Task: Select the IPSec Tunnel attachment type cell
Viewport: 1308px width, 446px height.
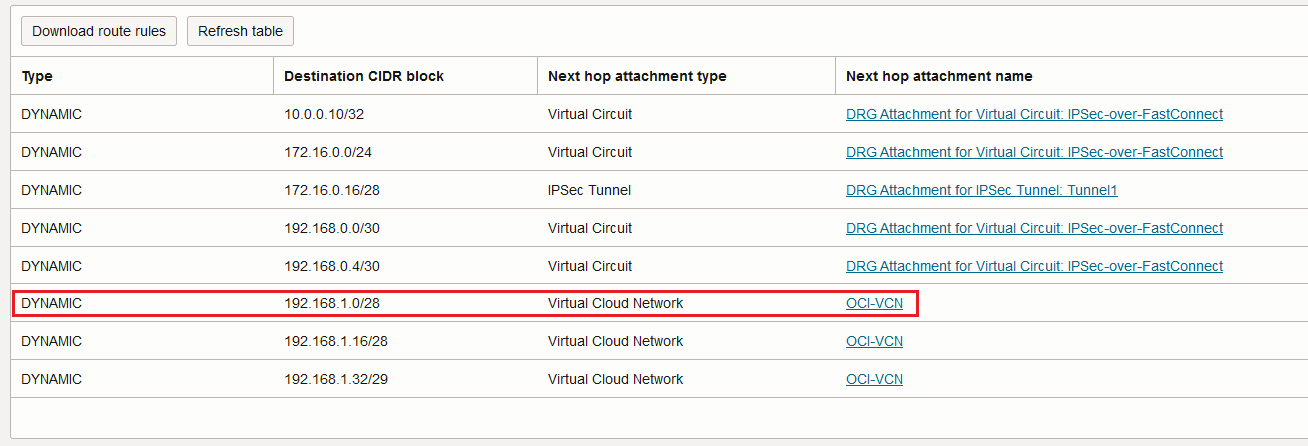Action: [x=589, y=190]
